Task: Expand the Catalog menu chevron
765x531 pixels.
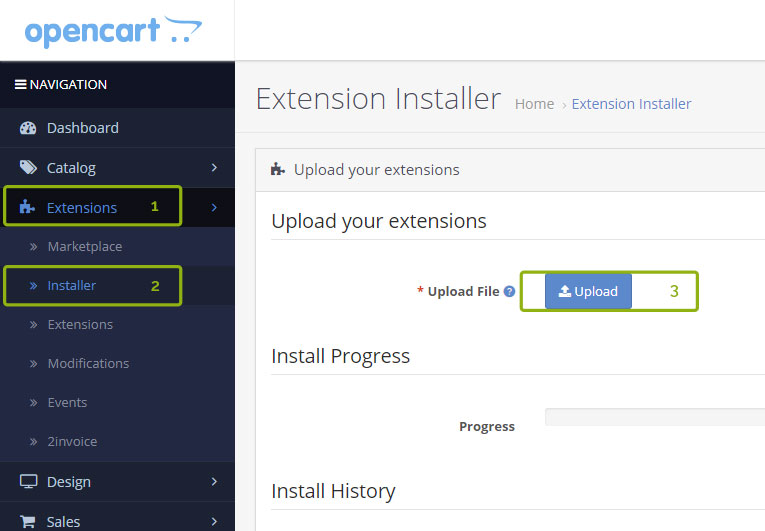Action: tap(214, 167)
